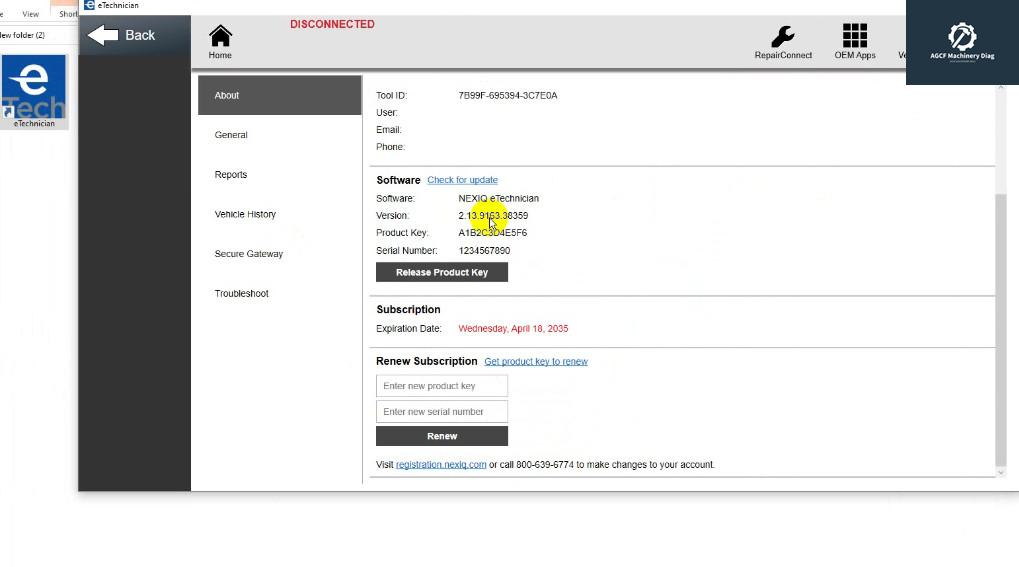
Task: Open the Reports section
Action: (279, 174)
